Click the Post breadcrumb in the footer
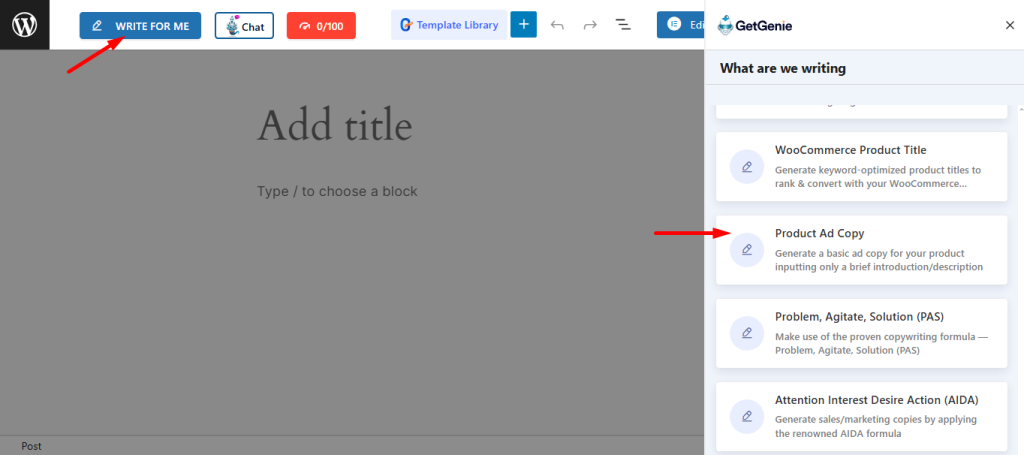Screen dimensions: 1024x455 (31, 446)
